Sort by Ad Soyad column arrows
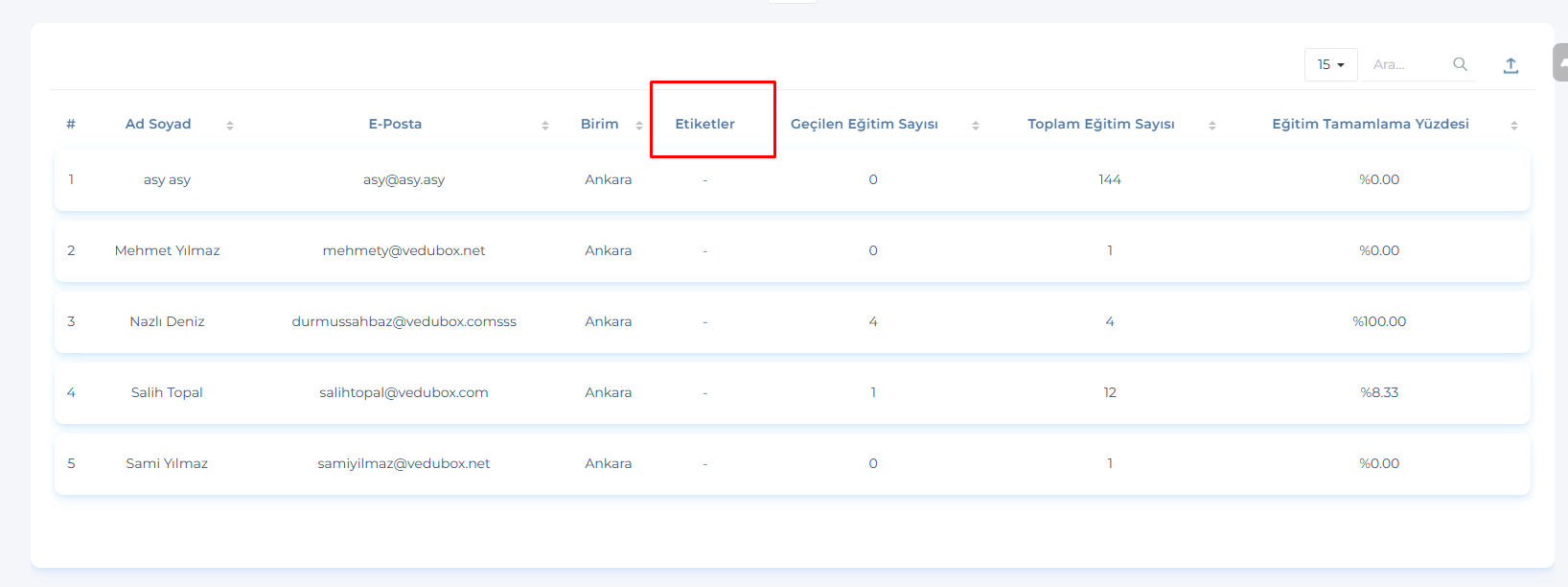Viewport: 1568px width, 587px height. (230, 125)
